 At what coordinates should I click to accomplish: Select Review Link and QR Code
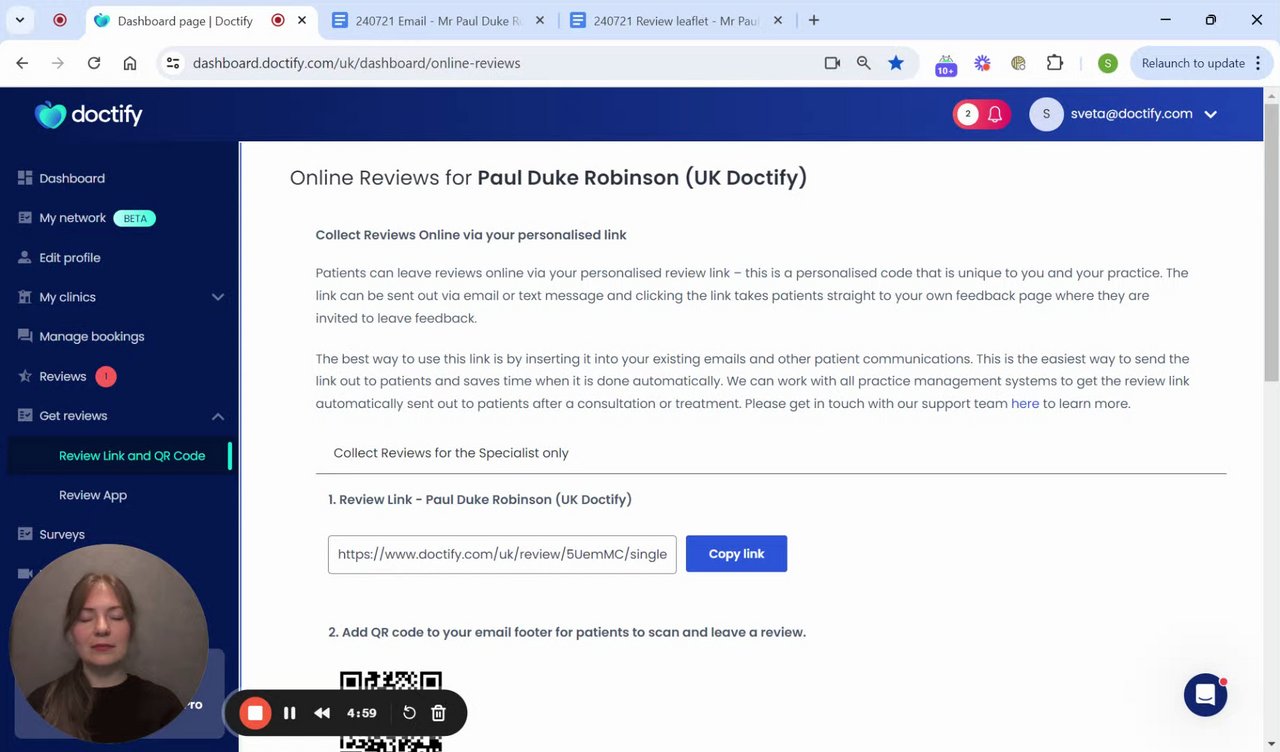pos(132,455)
